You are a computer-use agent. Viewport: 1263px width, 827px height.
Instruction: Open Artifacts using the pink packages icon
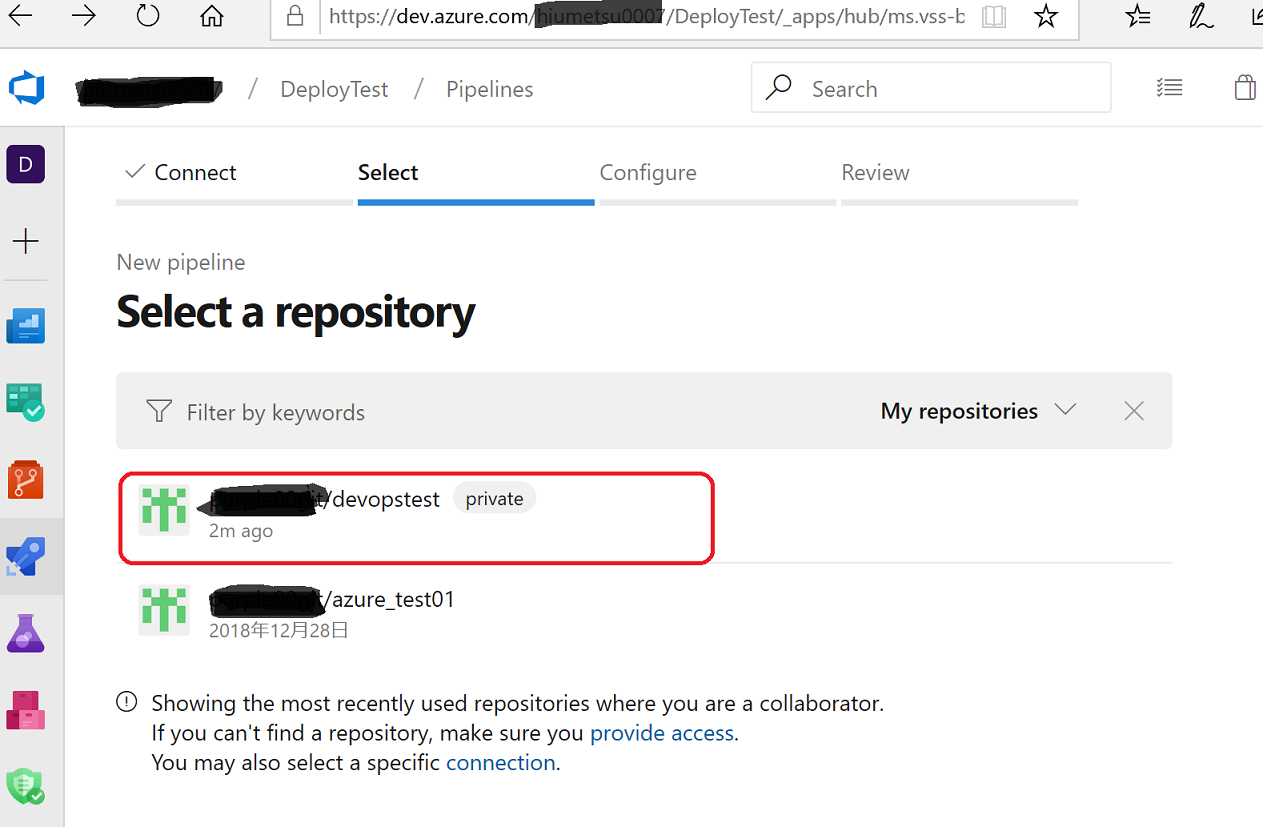pos(24,710)
